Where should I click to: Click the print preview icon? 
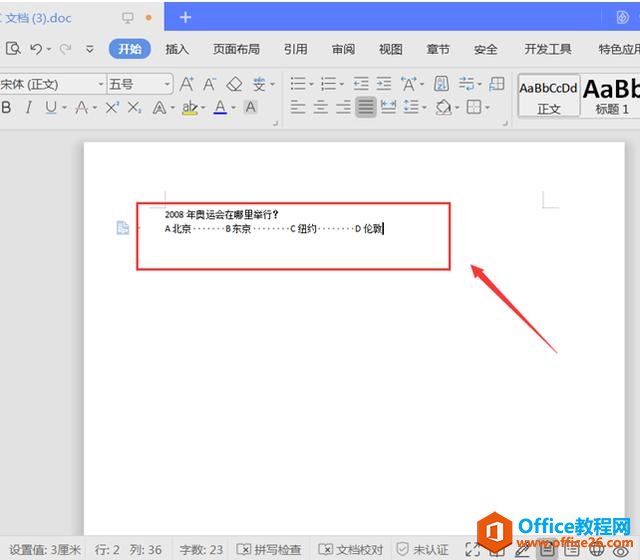click(x=13, y=49)
